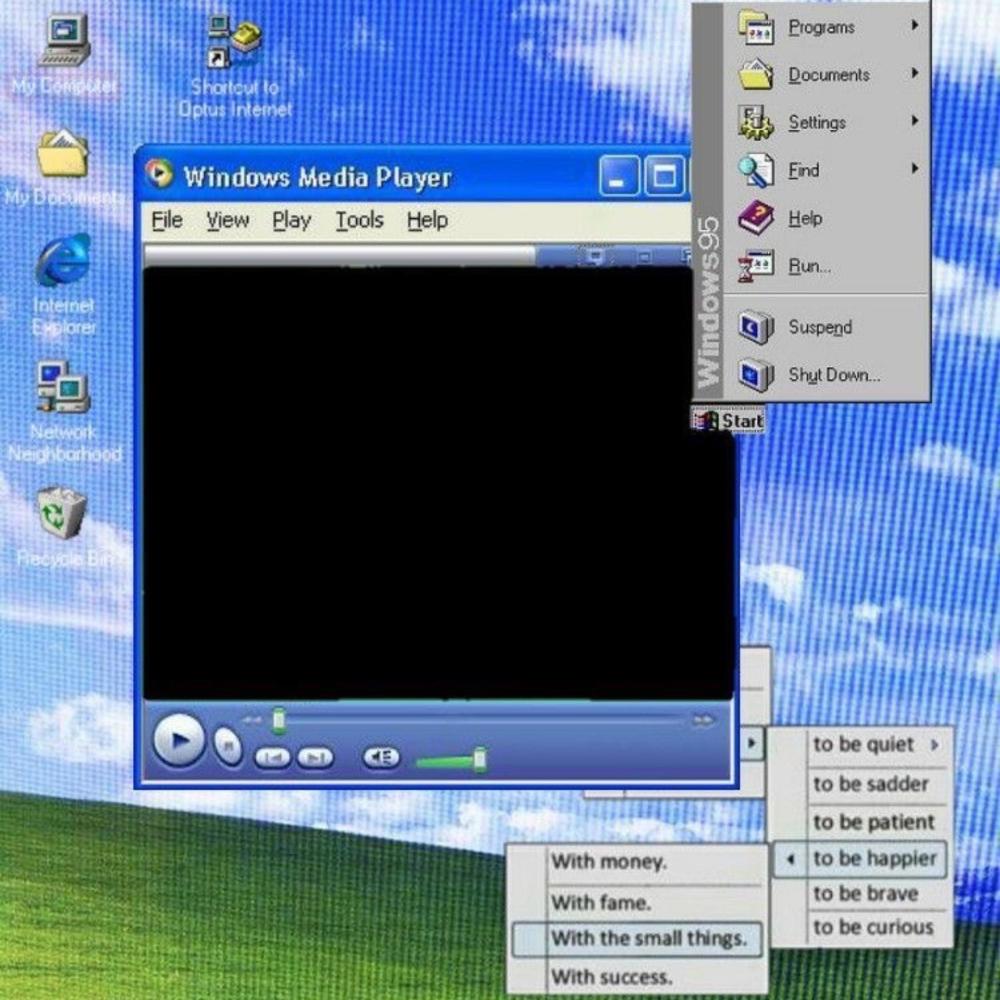
Task: Open Shortcut to Optus Internet icon
Action: [234, 43]
